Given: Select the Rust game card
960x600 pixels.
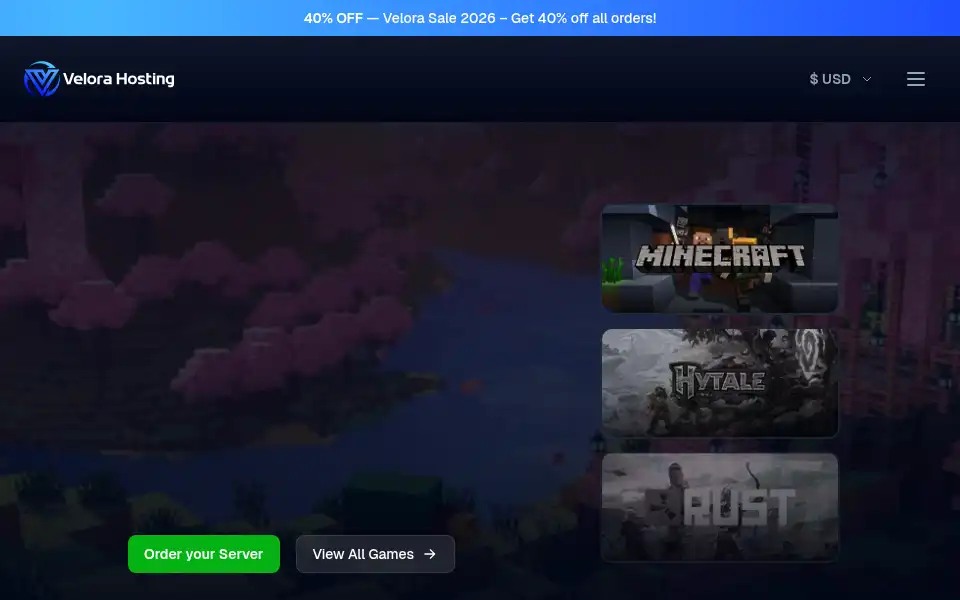Looking at the screenshot, I should pyautogui.click(x=720, y=508).
